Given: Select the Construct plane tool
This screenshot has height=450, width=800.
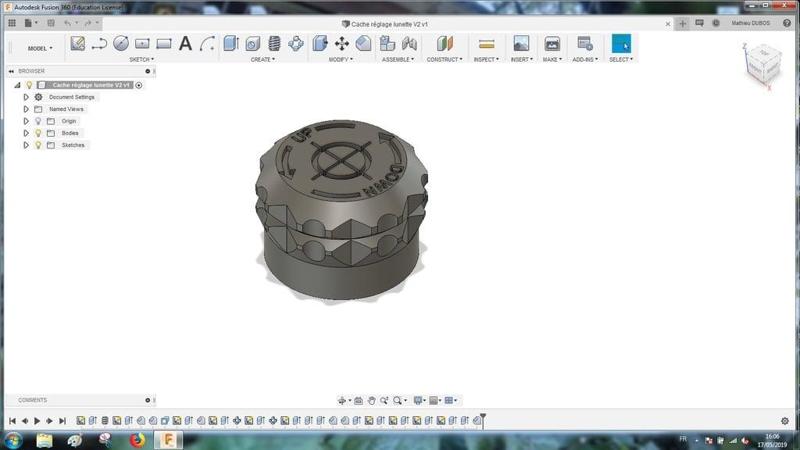Looking at the screenshot, I should pyautogui.click(x=444, y=44).
